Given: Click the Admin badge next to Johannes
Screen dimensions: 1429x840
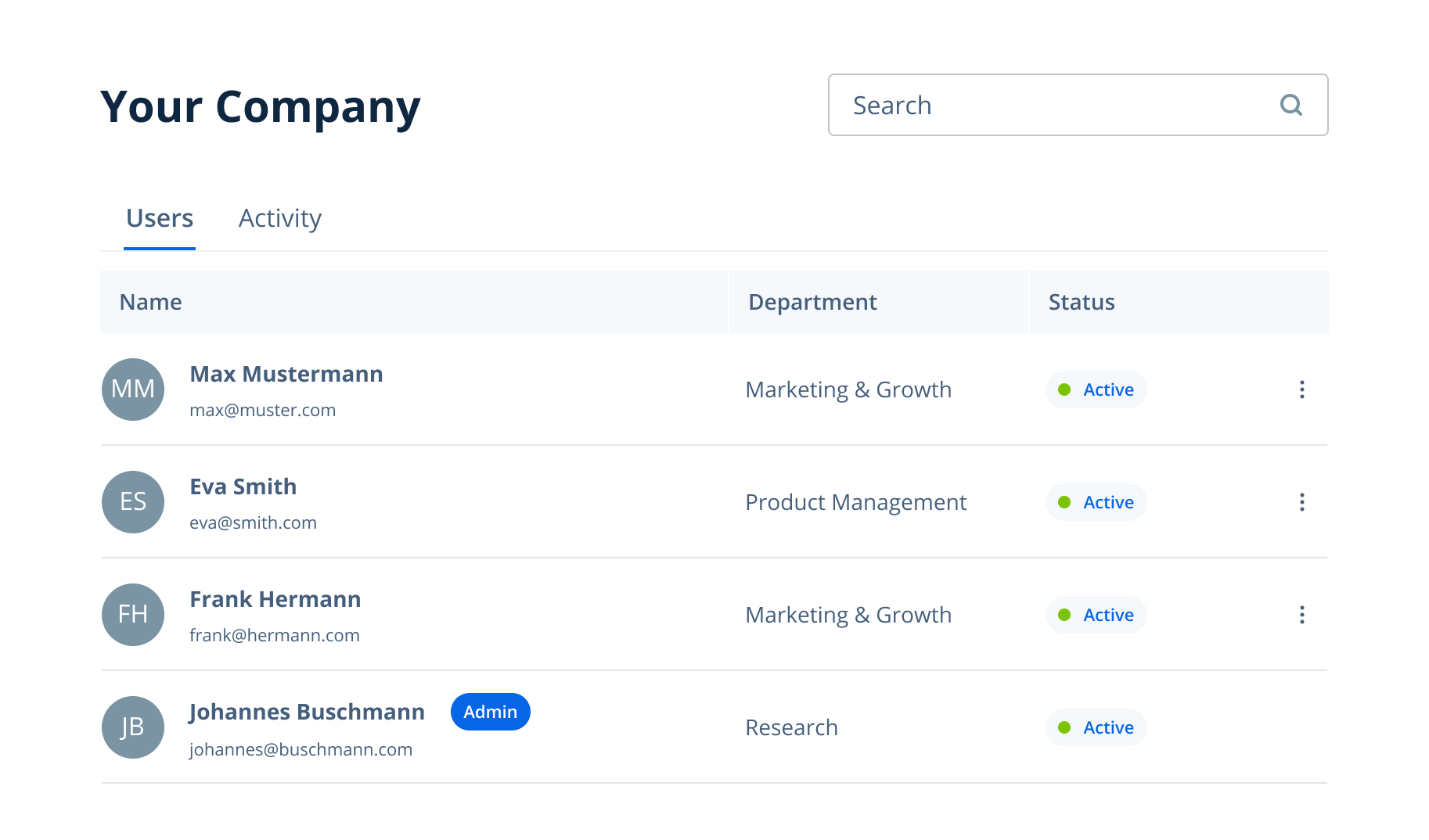Looking at the screenshot, I should pos(490,712).
